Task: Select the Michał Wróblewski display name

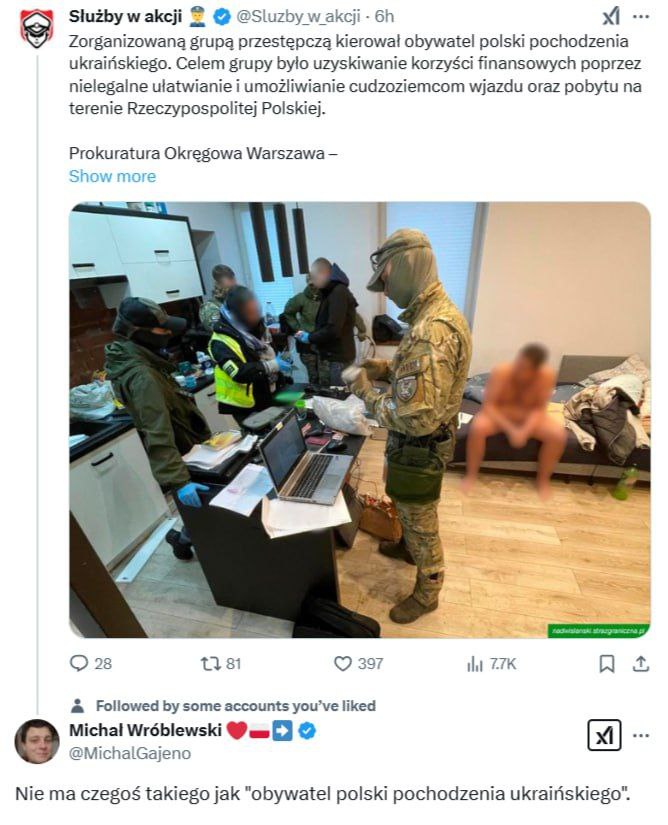Action: click(145, 730)
